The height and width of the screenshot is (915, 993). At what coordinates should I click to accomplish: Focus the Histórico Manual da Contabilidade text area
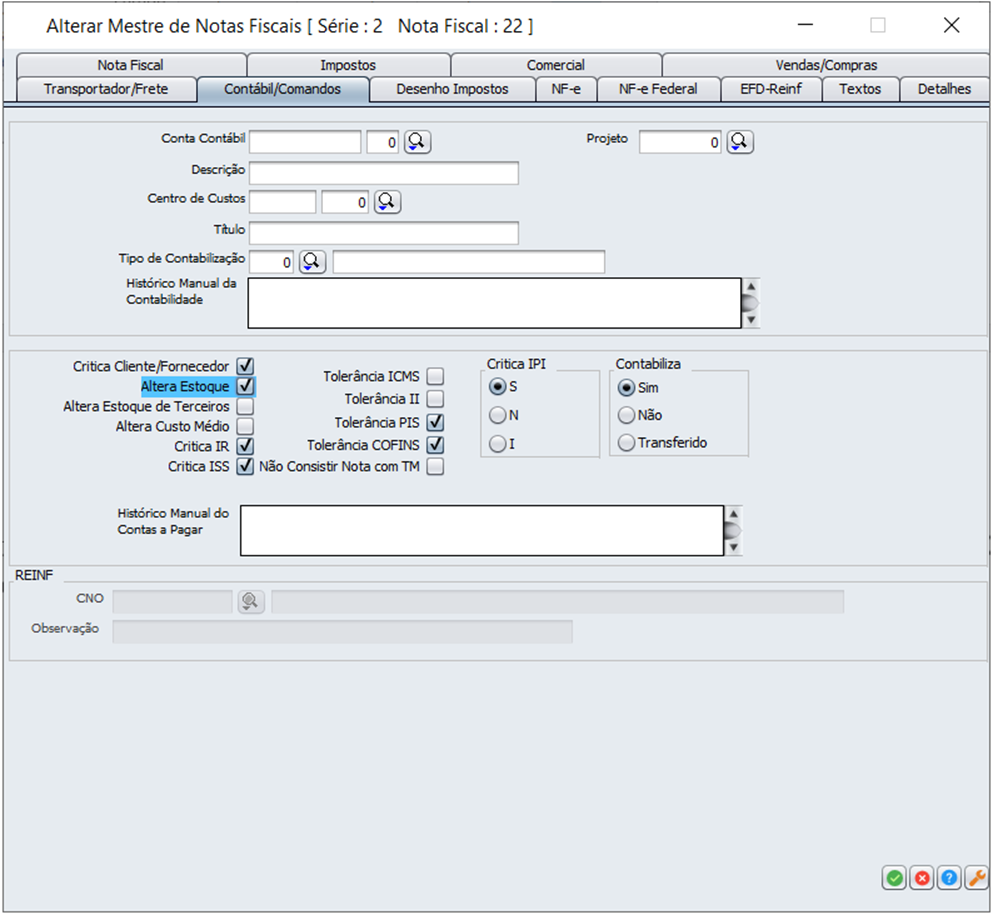495,303
